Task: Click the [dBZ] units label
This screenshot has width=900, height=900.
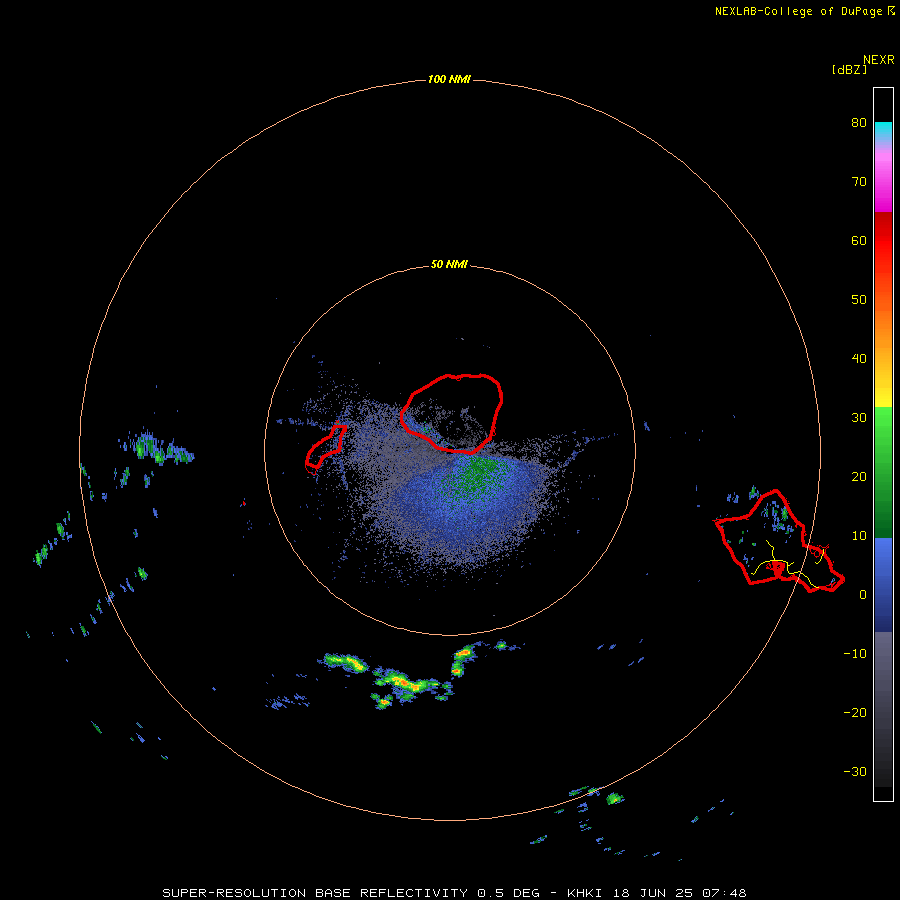Action: tap(849, 69)
